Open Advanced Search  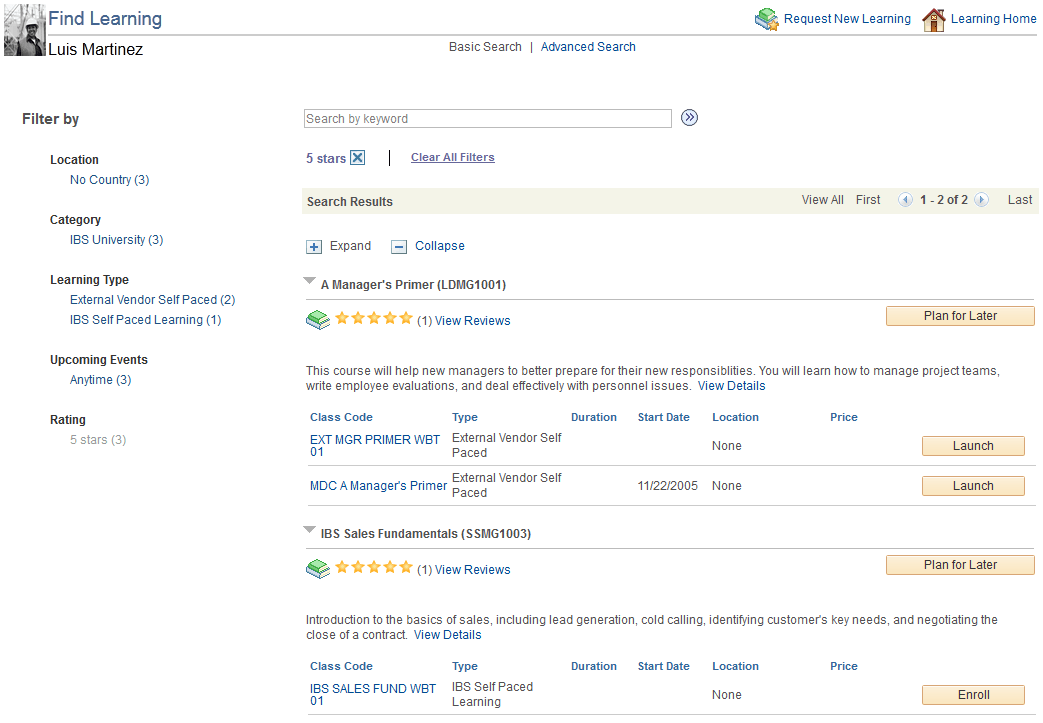[x=588, y=46]
